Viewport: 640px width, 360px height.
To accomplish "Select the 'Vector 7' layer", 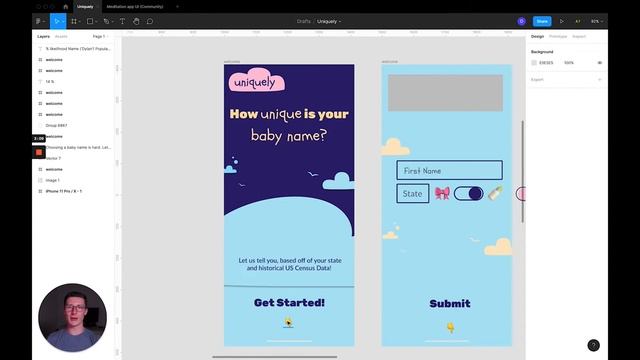I will click(x=53, y=158).
